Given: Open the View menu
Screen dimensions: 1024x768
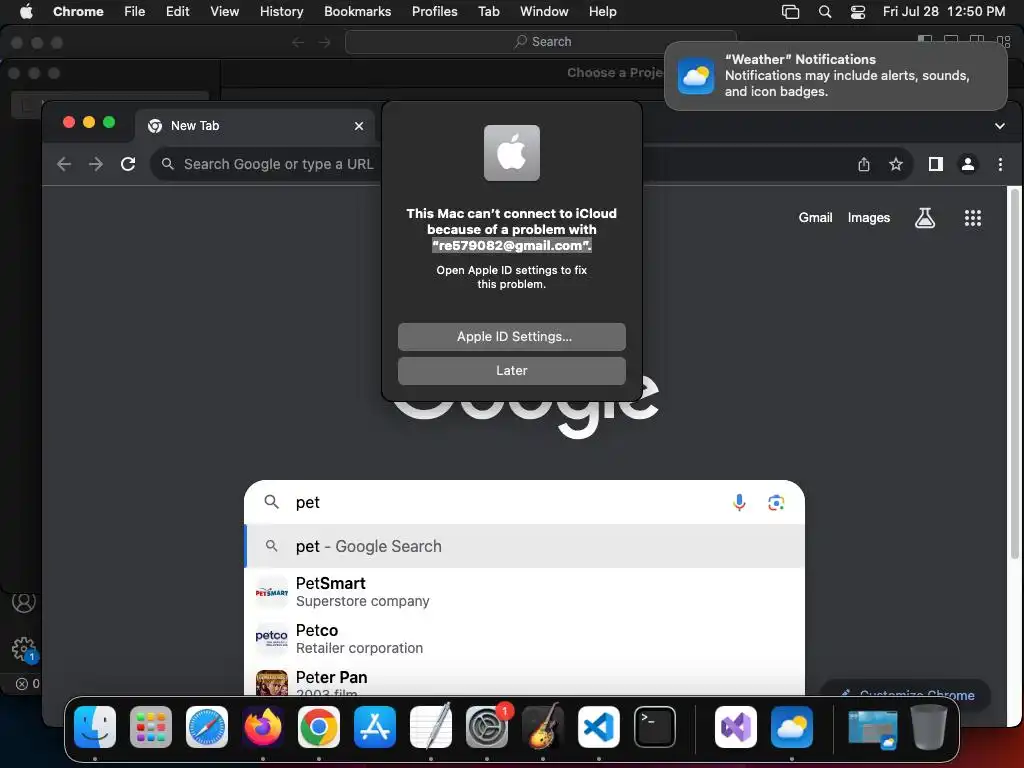Looking at the screenshot, I should tap(224, 12).
